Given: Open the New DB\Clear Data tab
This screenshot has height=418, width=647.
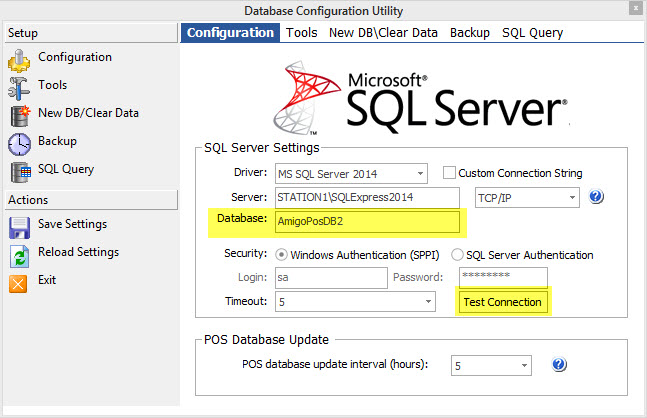Looking at the screenshot, I should [x=383, y=33].
